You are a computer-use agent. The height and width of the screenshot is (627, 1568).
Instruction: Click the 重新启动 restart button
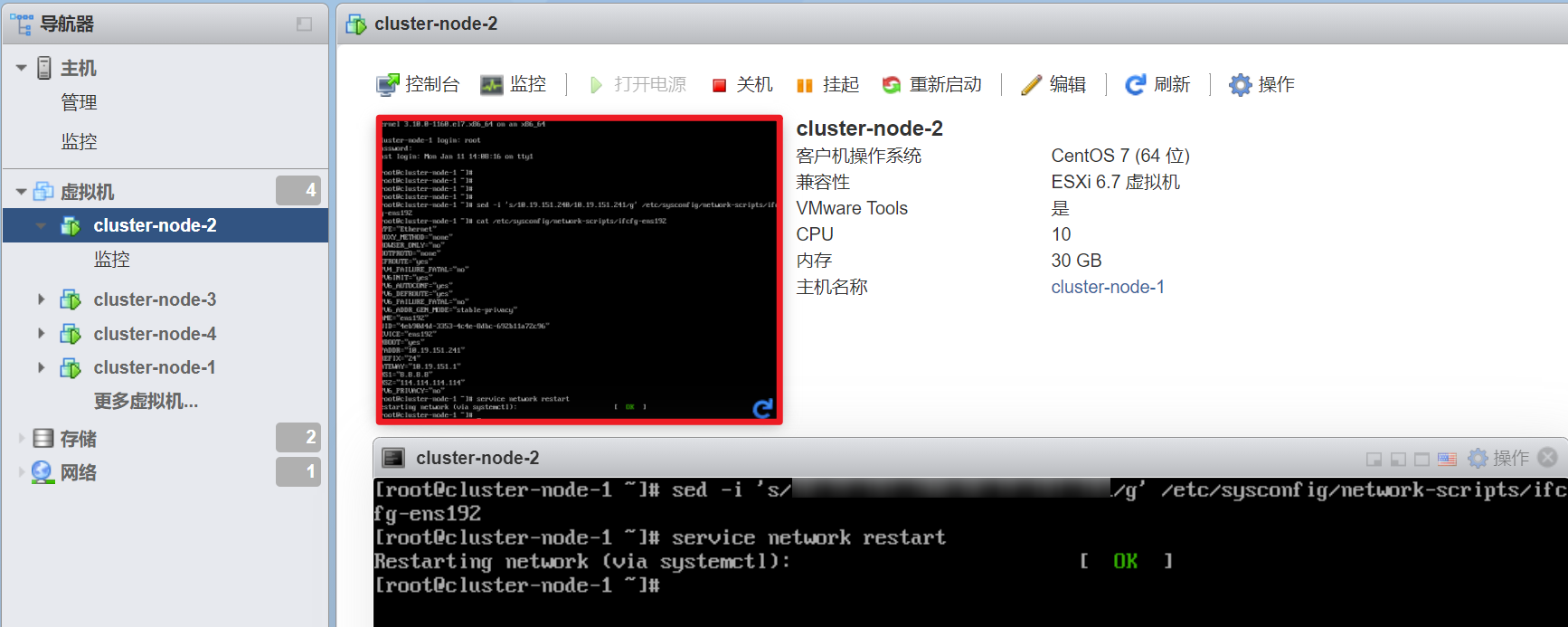(x=932, y=85)
